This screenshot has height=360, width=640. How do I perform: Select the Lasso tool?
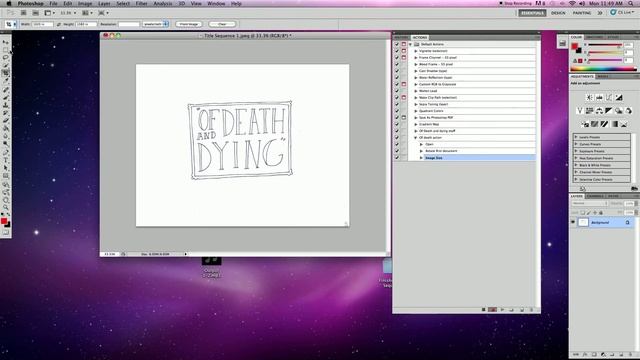pyautogui.click(x=5, y=58)
